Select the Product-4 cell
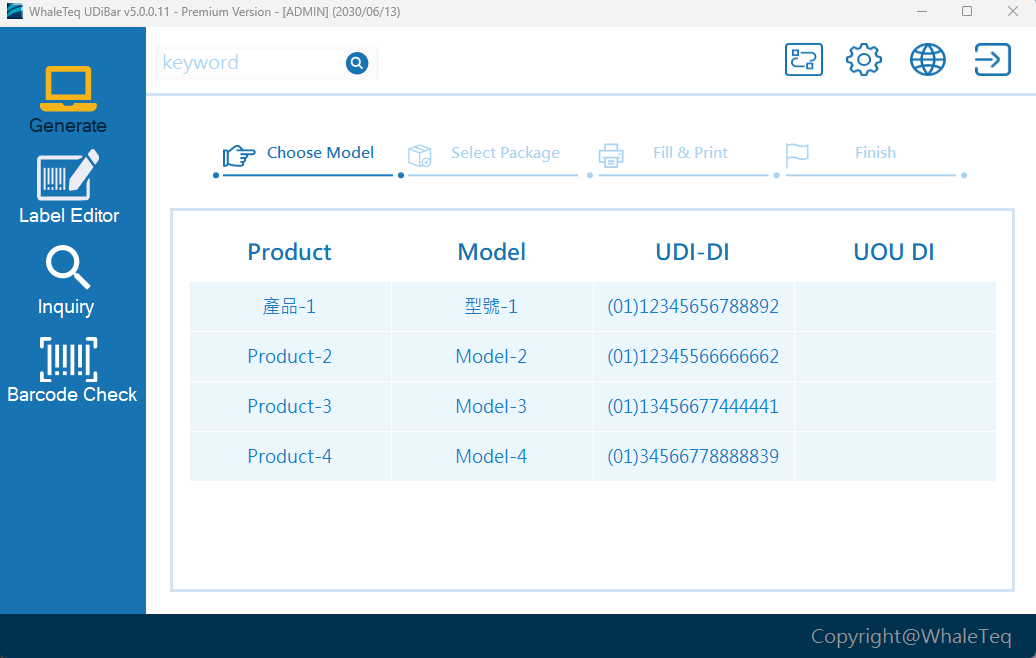 tap(290, 457)
